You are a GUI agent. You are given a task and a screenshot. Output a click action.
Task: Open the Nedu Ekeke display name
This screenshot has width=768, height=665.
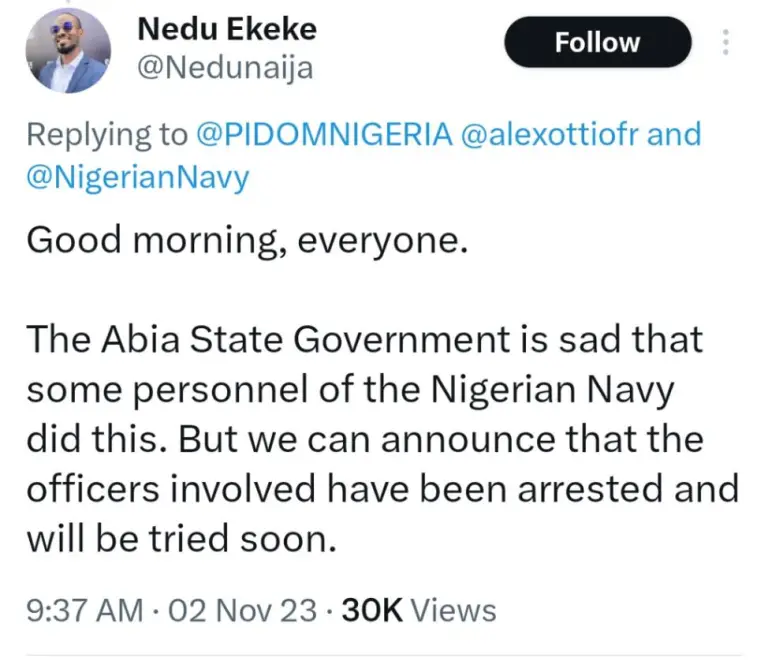(x=225, y=29)
